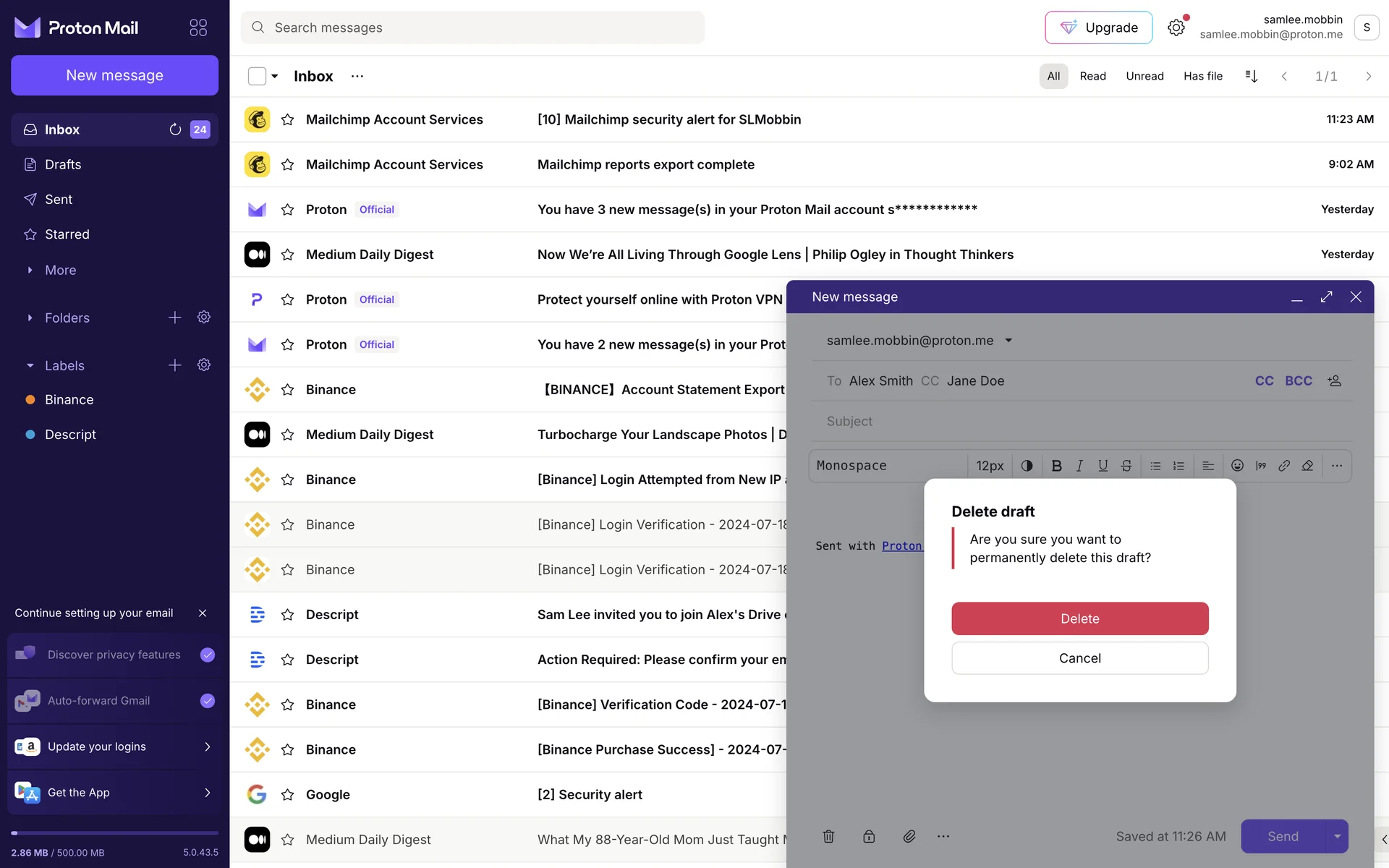The image size is (1389, 868).
Task: Star the Mailchimp security alert email
Action: point(287,119)
